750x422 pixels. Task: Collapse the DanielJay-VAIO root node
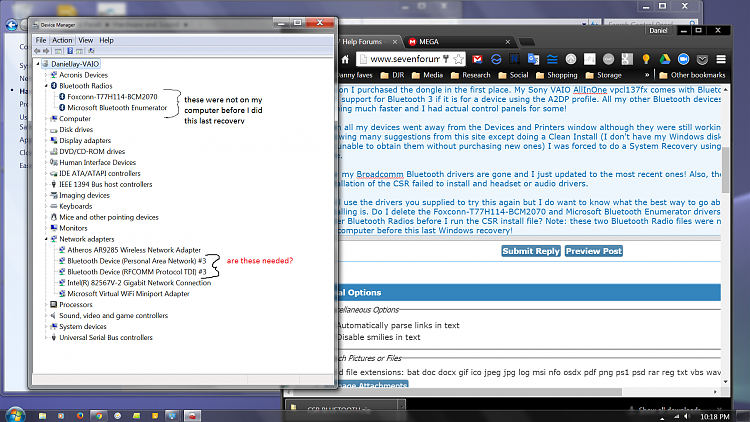pos(38,64)
